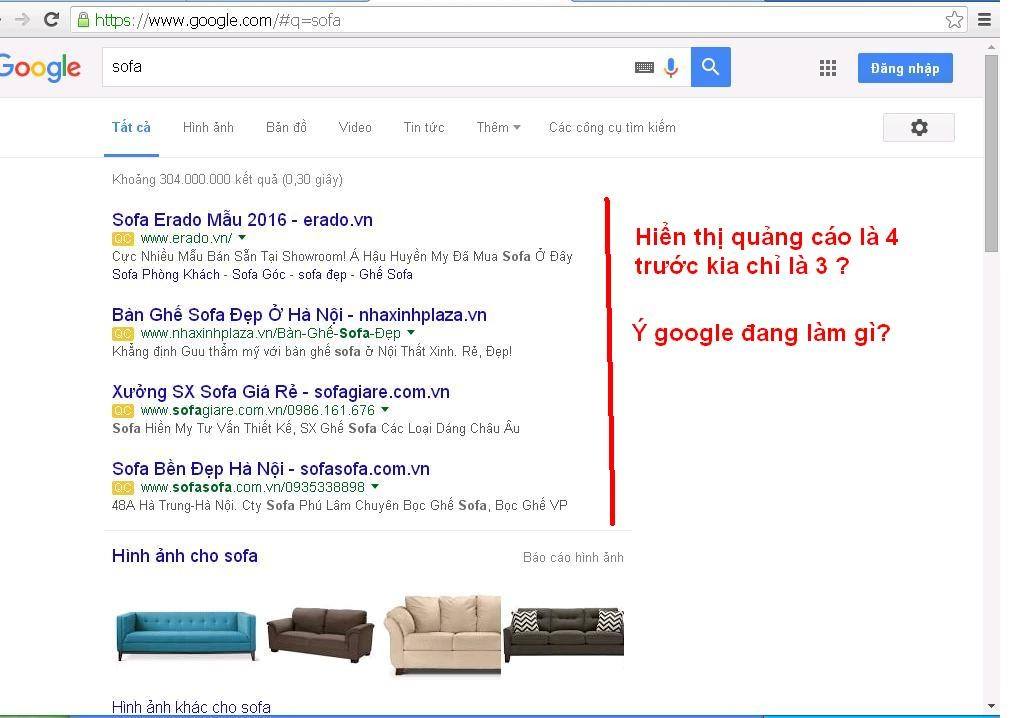The image size is (1024, 718).
Task: Open the Chrome hamburger menu
Action: coord(984,20)
